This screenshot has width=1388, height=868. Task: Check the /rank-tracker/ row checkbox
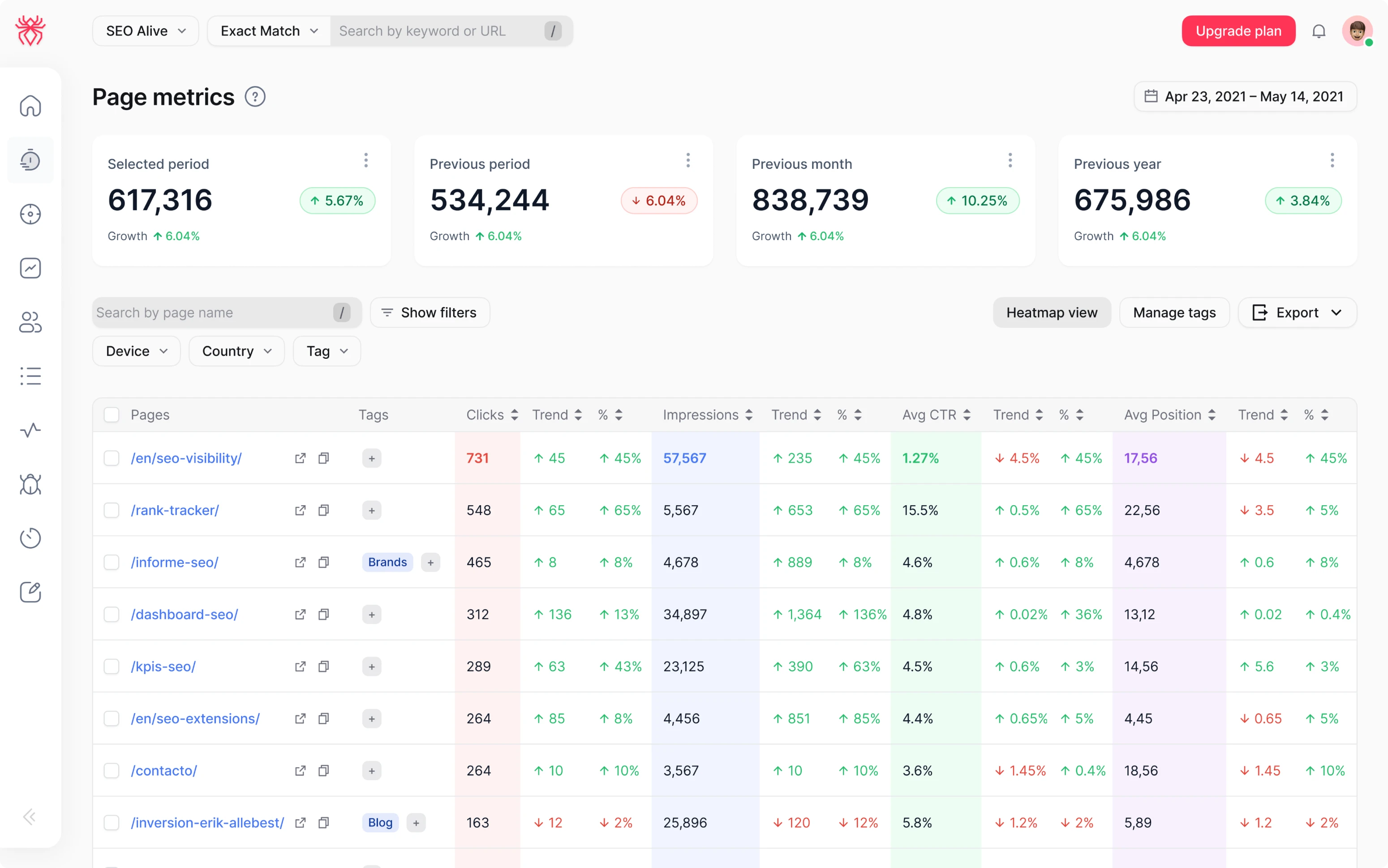click(x=112, y=510)
